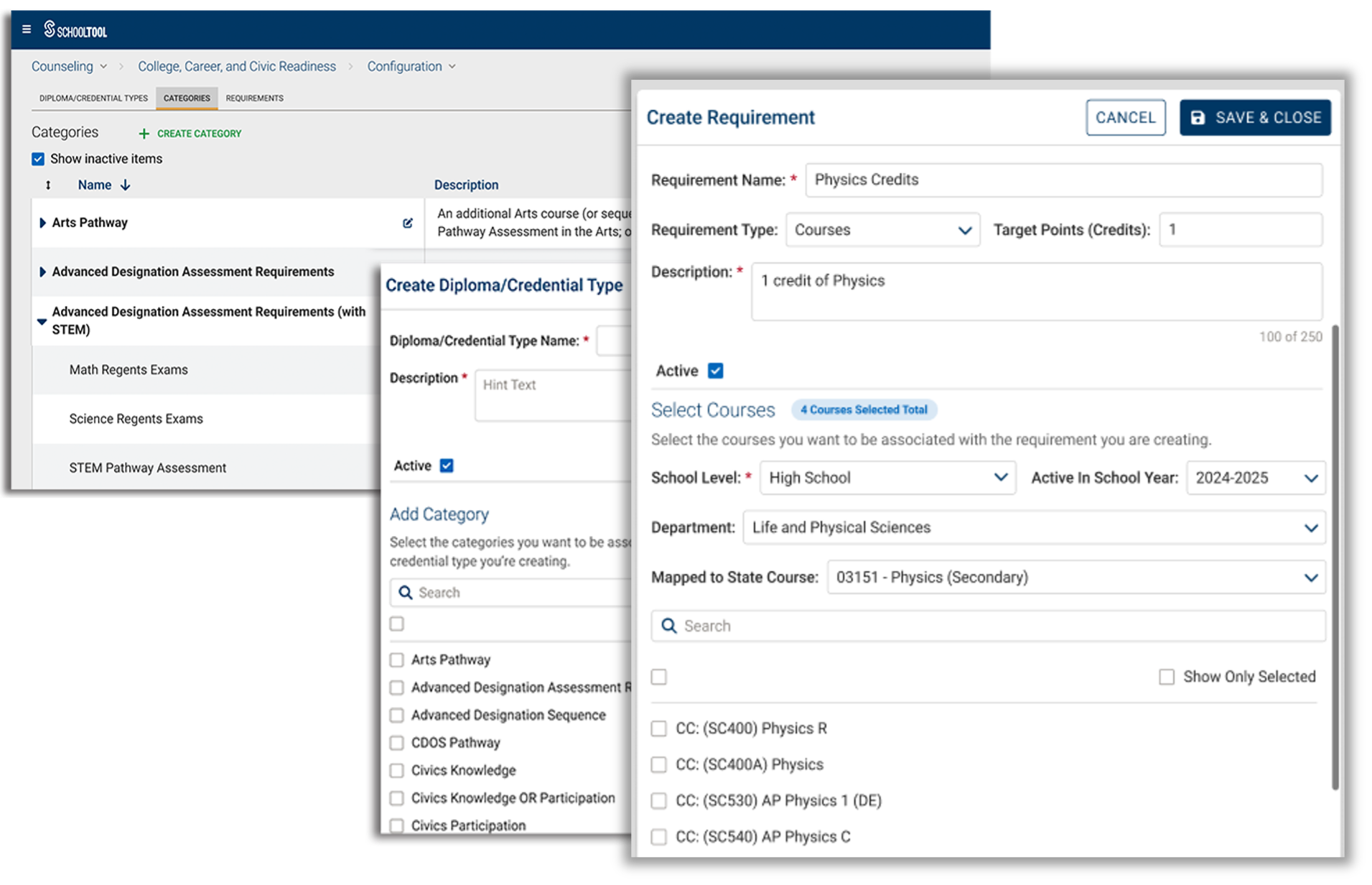Click the Requirement Name input field
The image size is (1372, 885).
point(1063,180)
